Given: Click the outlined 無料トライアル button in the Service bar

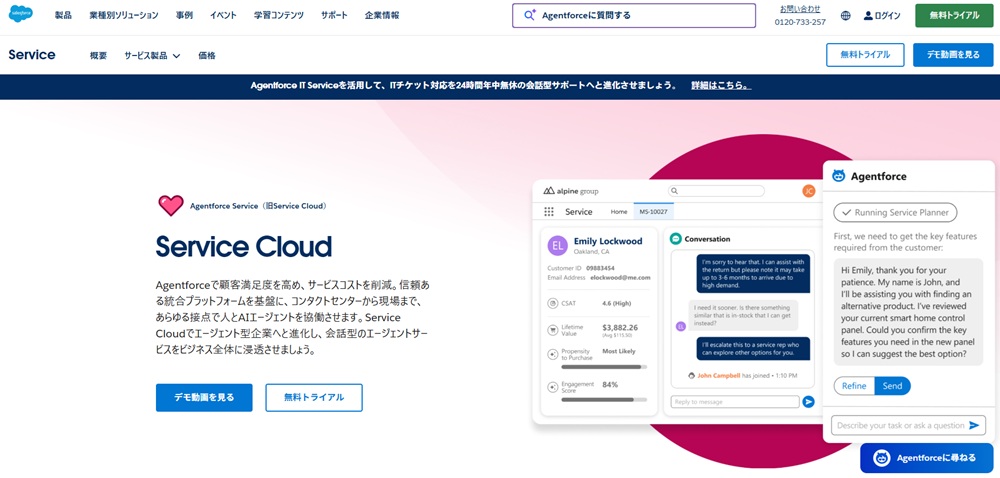Looking at the screenshot, I should (865, 55).
